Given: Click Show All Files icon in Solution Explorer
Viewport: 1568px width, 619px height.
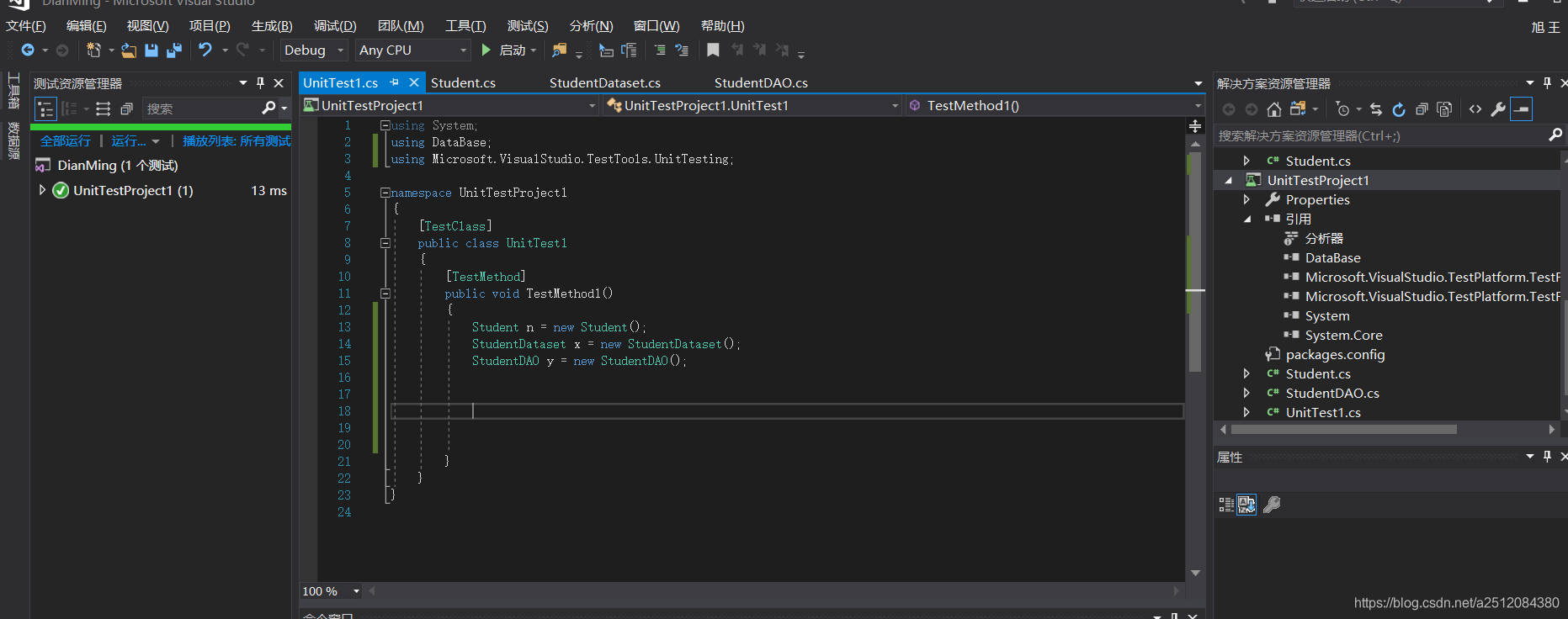Looking at the screenshot, I should click(x=1444, y=109).
